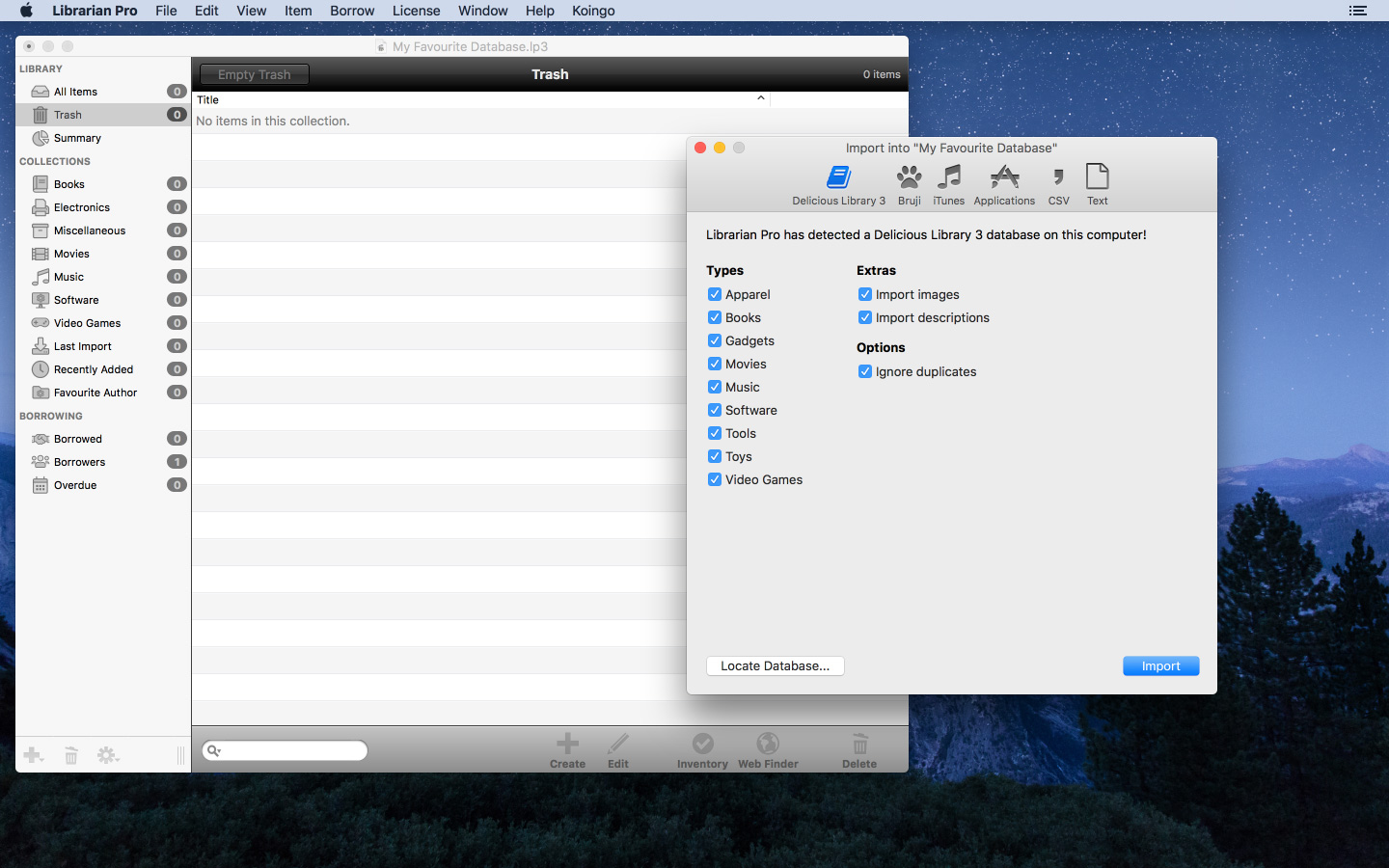Select the Delicious Library 3 import source

[x=838, y=185]
